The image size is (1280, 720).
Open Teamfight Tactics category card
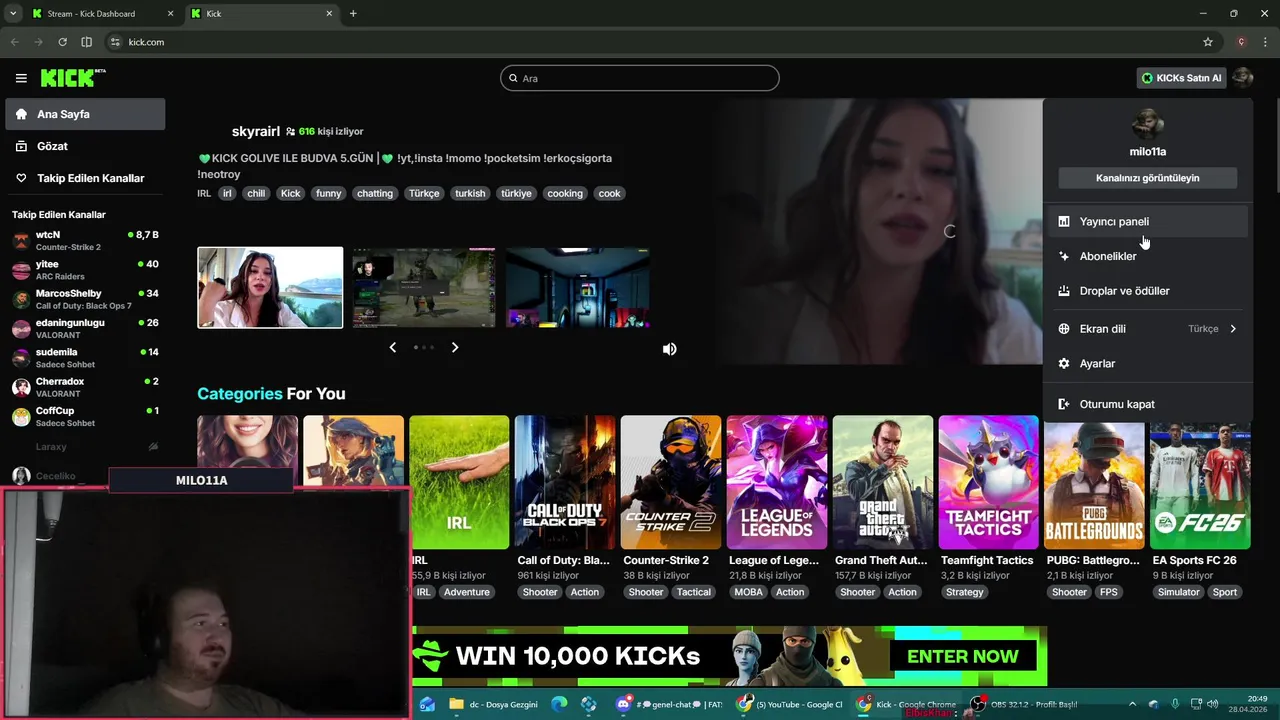(x=989, y=483)
